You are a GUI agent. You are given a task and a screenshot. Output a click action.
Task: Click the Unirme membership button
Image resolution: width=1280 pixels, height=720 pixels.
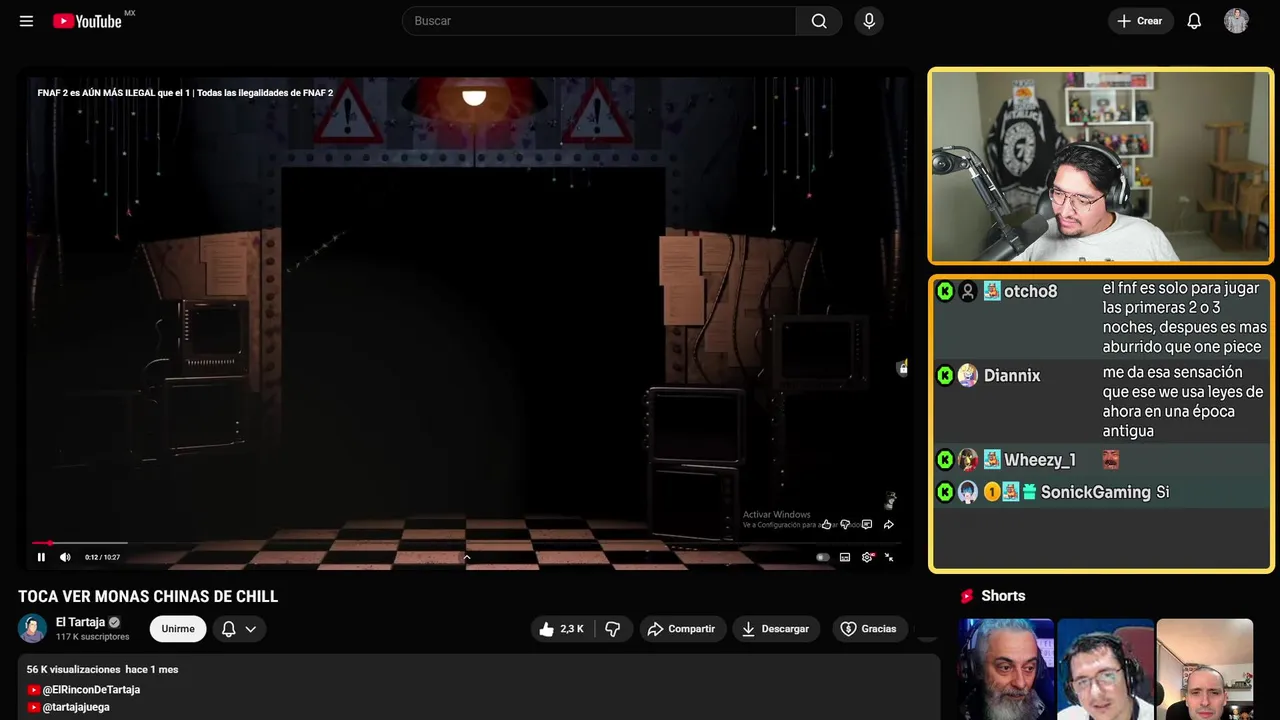(x=178, y=629)
